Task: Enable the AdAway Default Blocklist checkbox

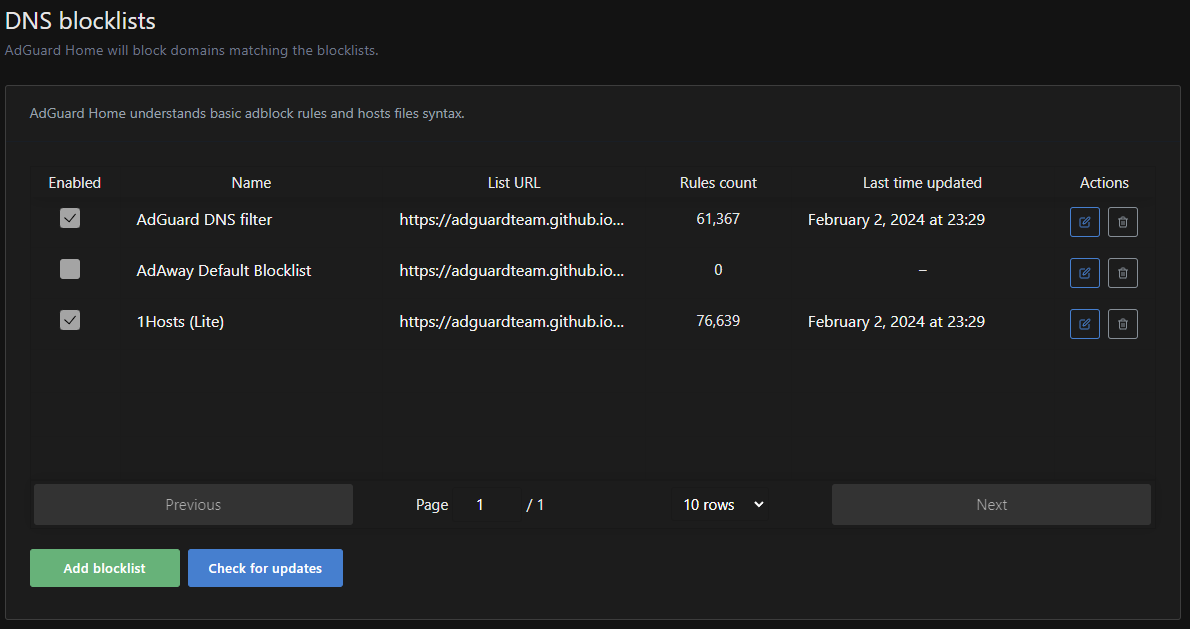Action: 70,269
